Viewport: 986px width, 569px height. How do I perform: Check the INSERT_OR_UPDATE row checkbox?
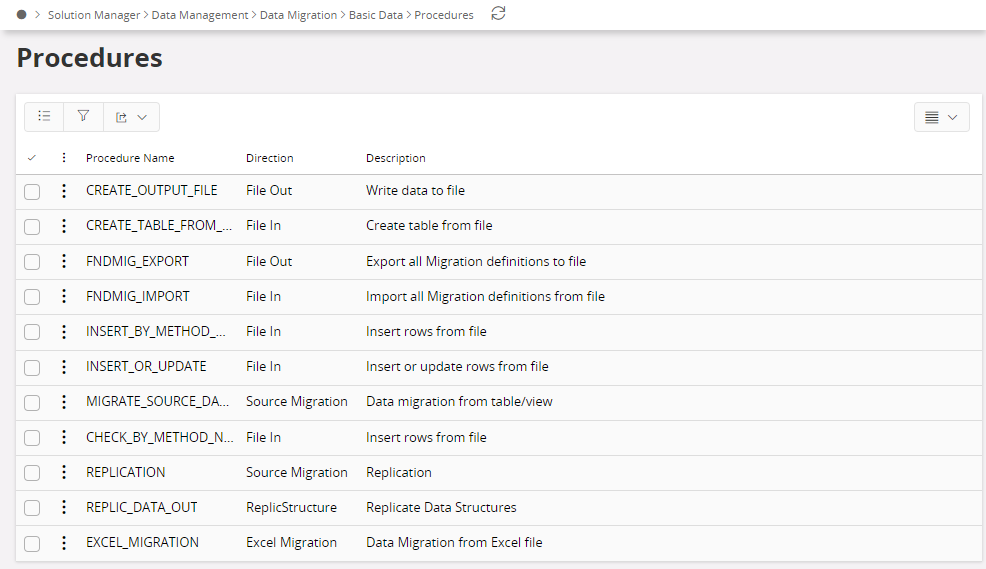(x=32, y=367)
